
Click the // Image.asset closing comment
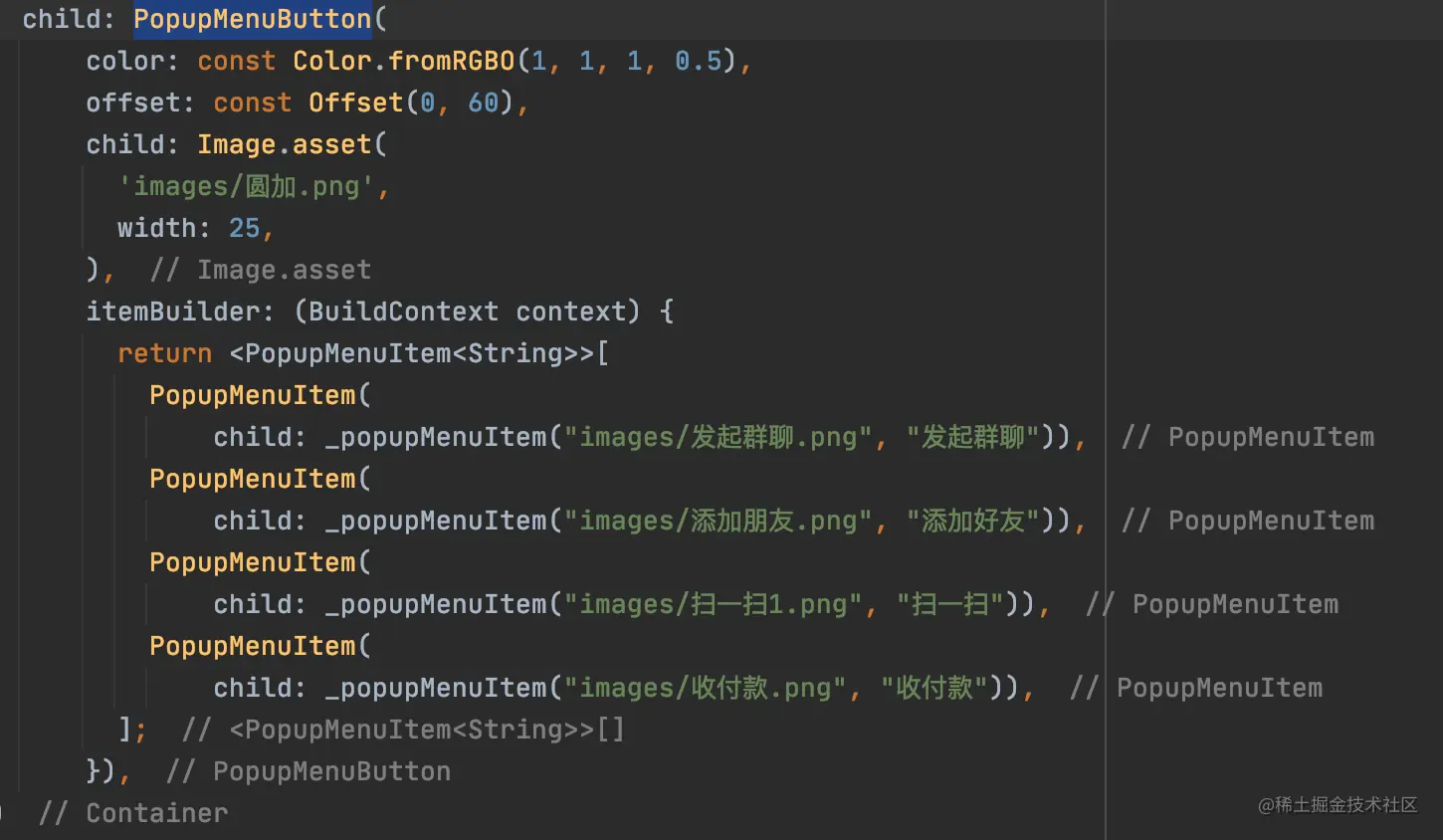coord(260,270)
